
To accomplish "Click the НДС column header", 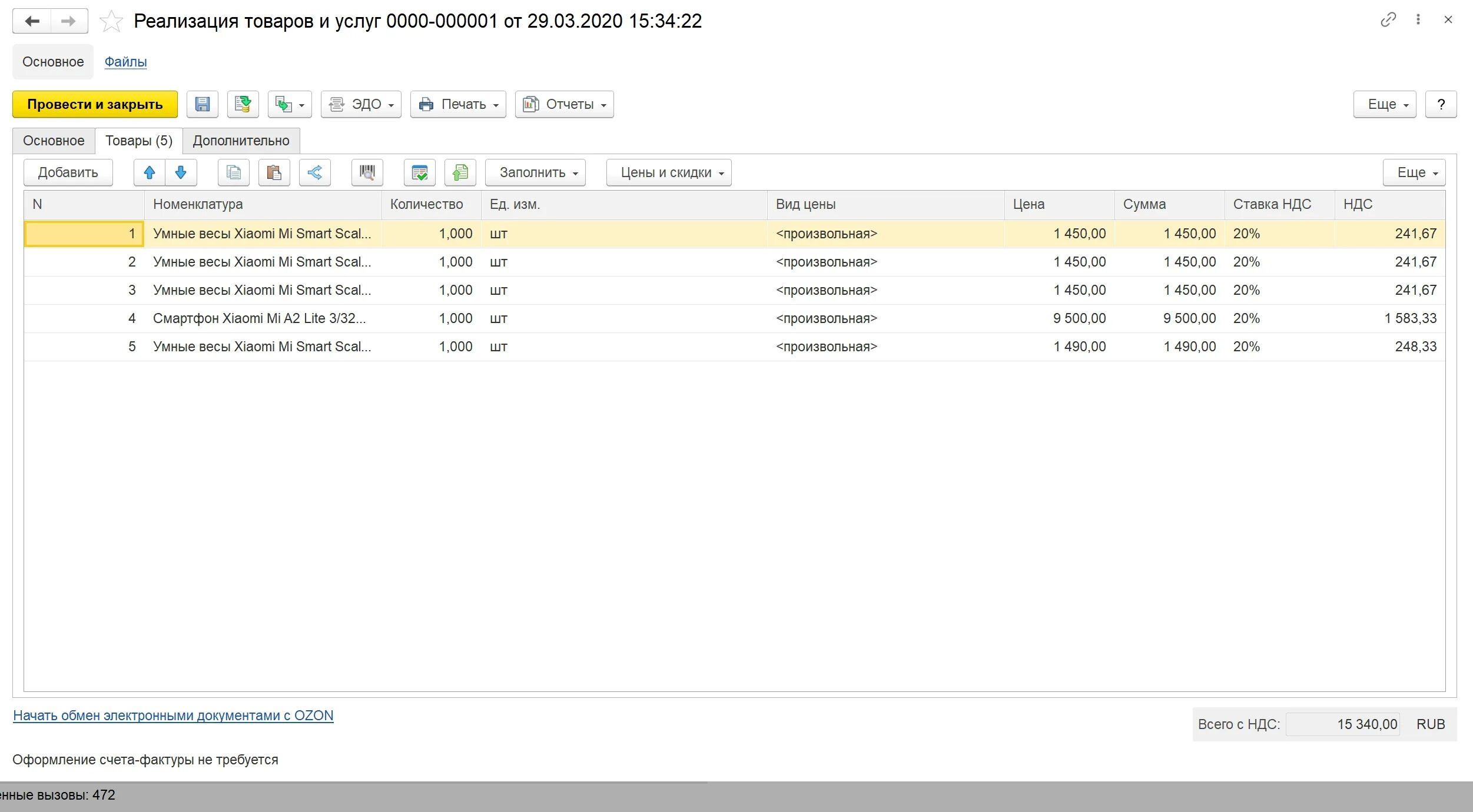I will coord(1390,205).
